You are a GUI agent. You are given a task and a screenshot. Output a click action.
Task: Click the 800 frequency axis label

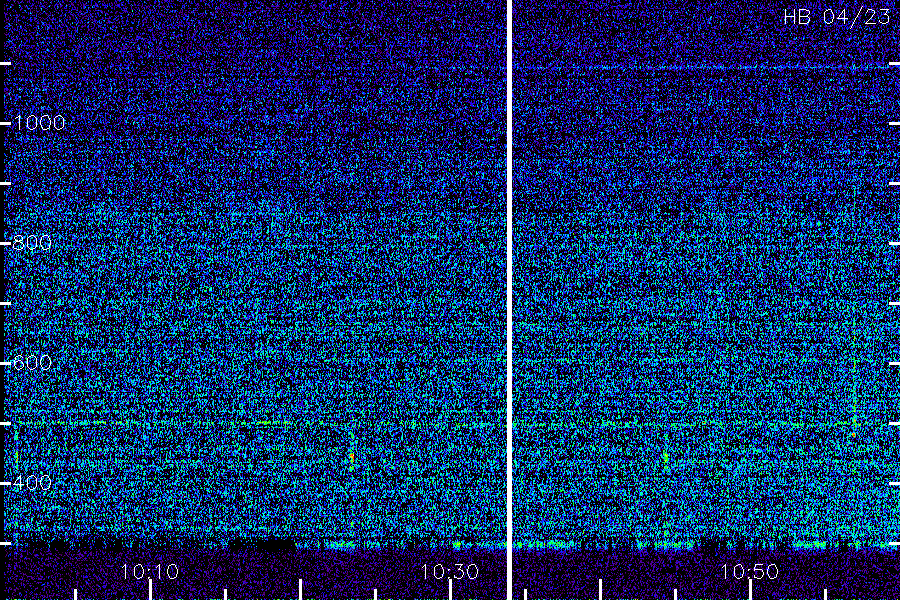click(32, 243)
